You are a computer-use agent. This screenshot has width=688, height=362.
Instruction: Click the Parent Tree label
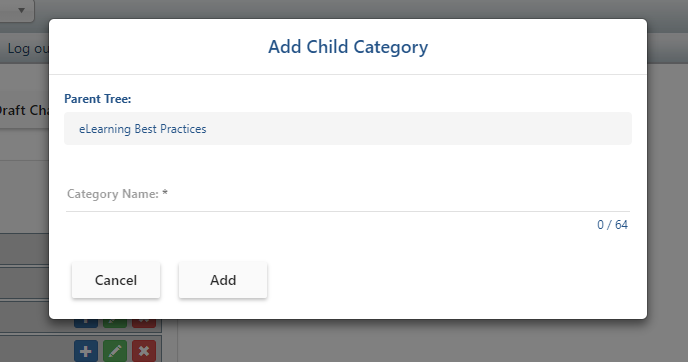[x=97, y=99]
